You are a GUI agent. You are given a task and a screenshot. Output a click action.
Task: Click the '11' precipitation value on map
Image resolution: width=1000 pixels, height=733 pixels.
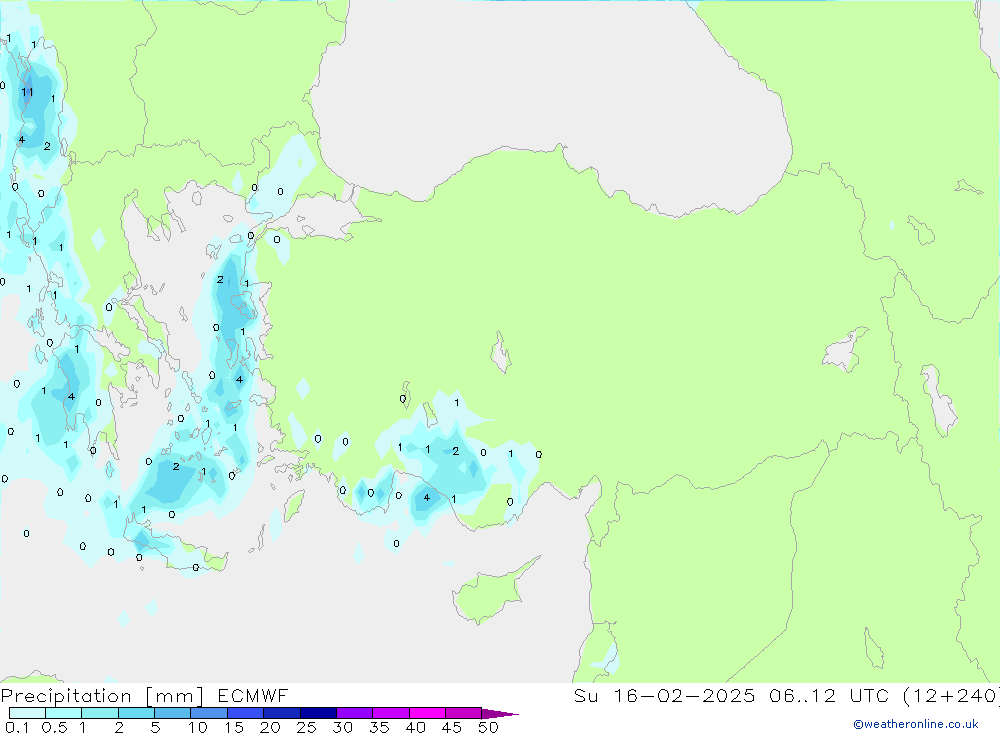click(27, 93)
